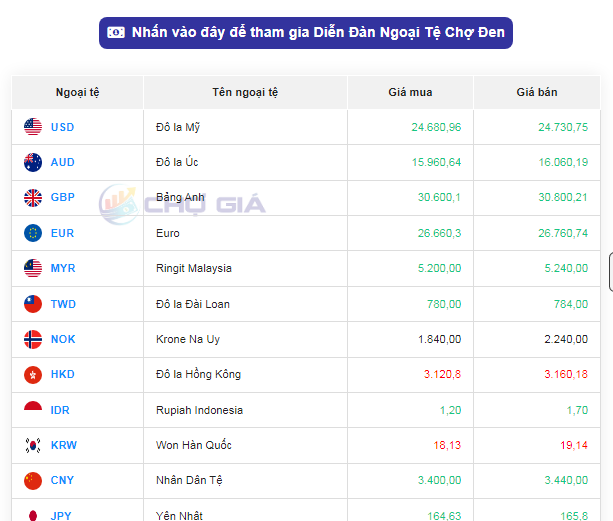Image resolution: width=613 pixels, height=521 pixels.
Task: Open the USD currency link
Action: click(x=63, y=127)
